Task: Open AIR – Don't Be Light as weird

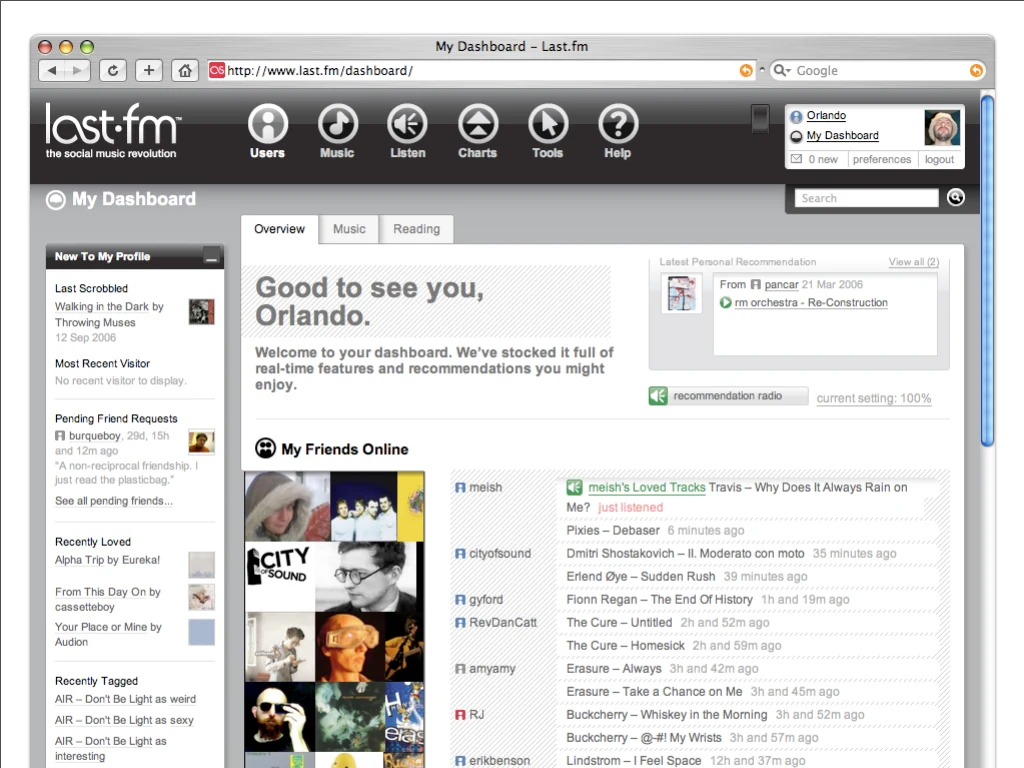Action: pos(125,699)
